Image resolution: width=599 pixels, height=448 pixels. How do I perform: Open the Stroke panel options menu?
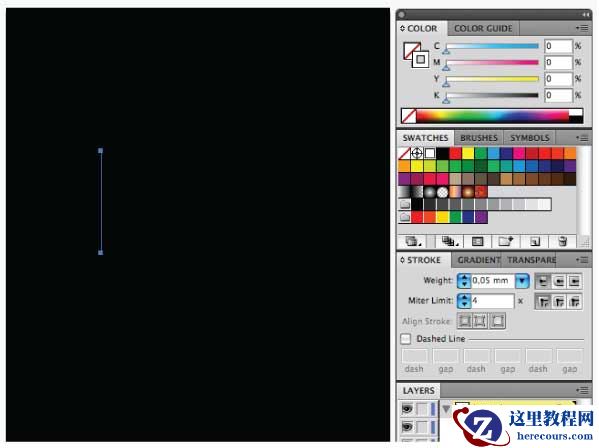[582, 260]
